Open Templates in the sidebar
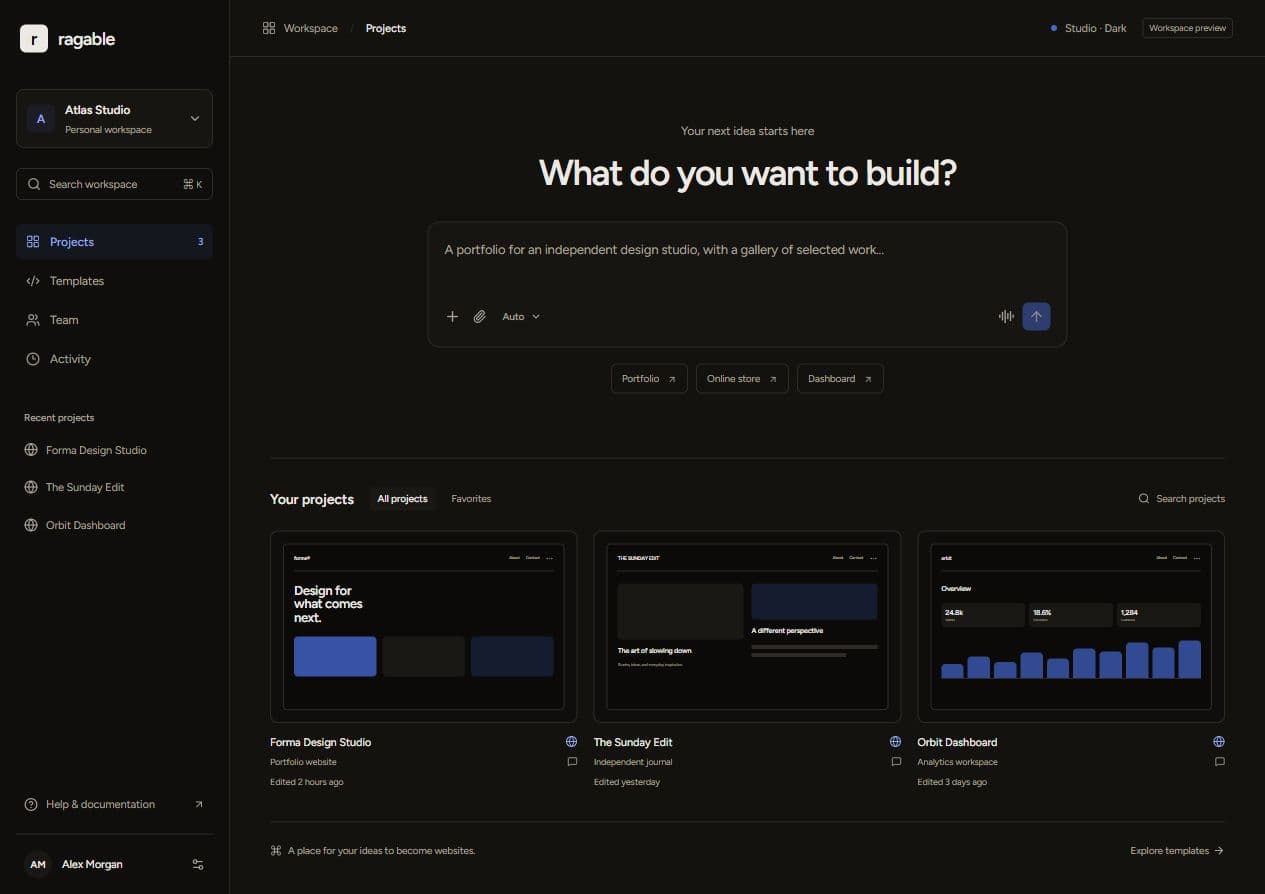Viewport: 1265px width, 894px height. click(x=114, y=281)
